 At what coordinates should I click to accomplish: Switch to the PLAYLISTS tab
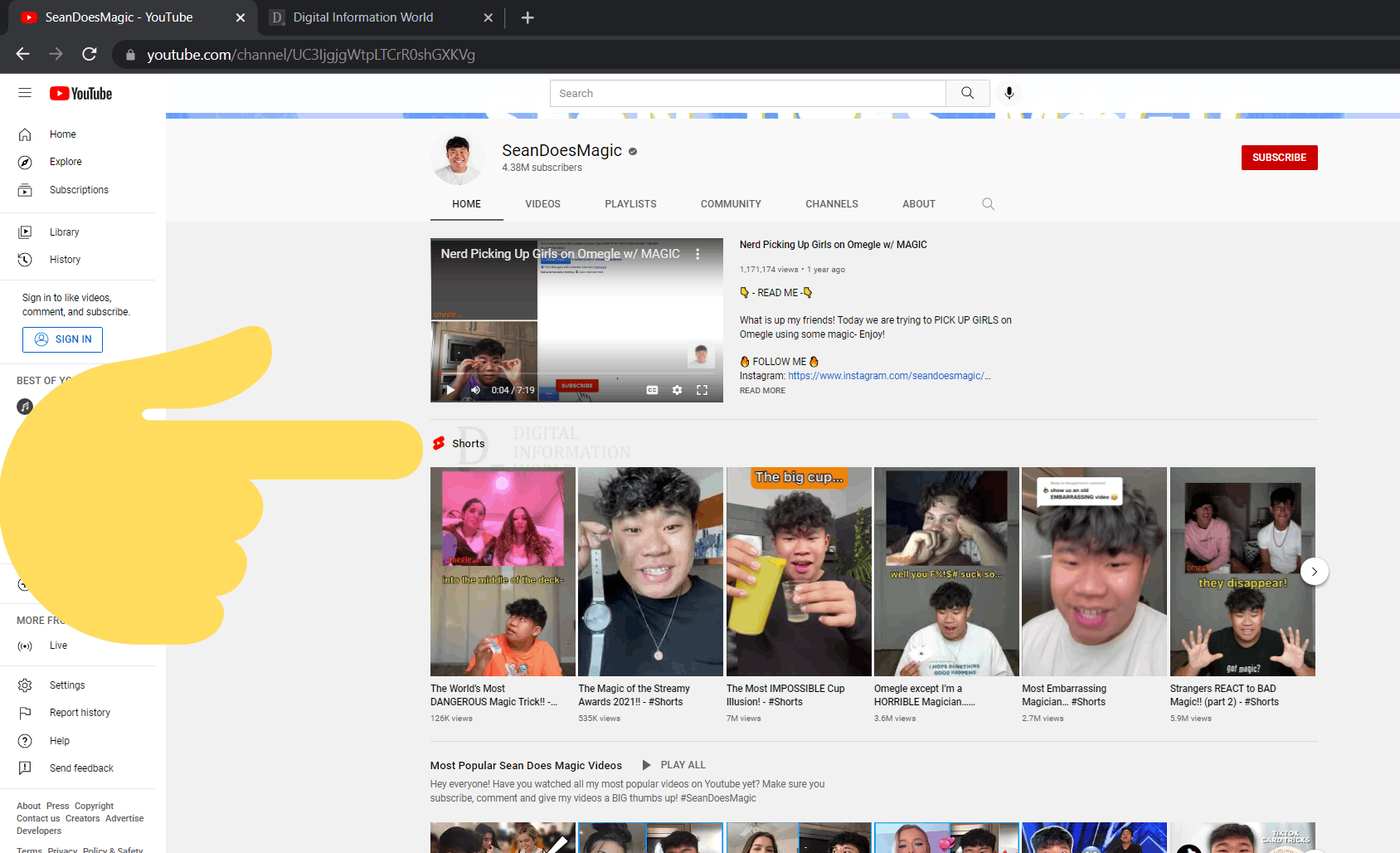pos(630,204)
